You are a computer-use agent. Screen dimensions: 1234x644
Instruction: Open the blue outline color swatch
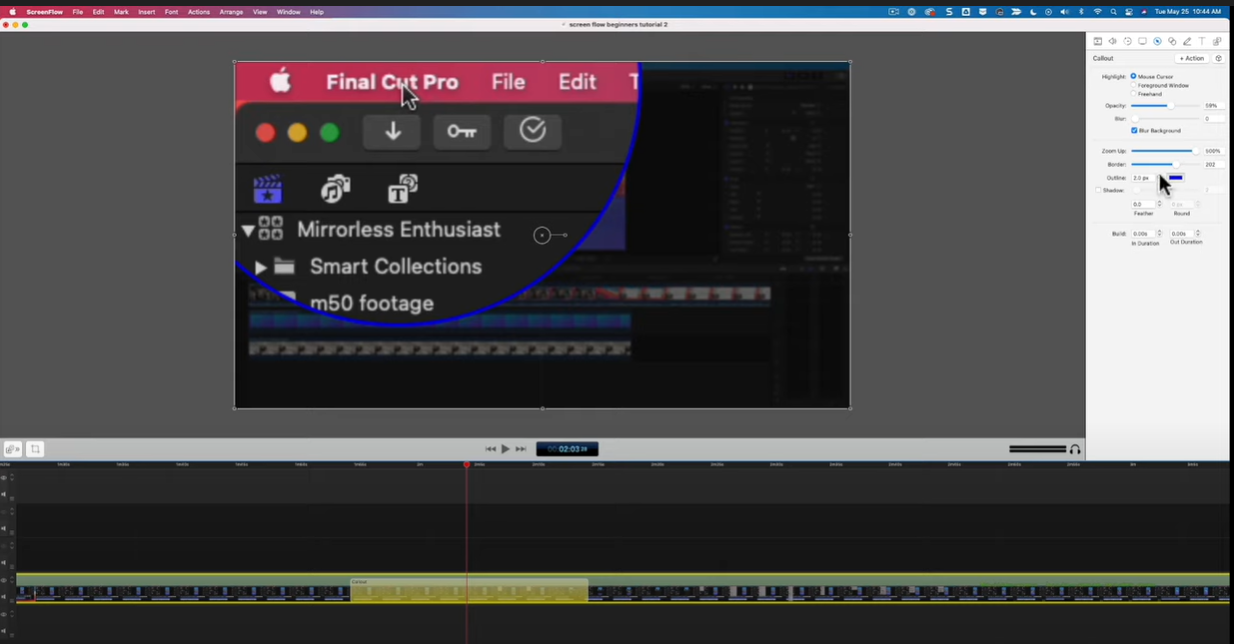(1176, 178)
